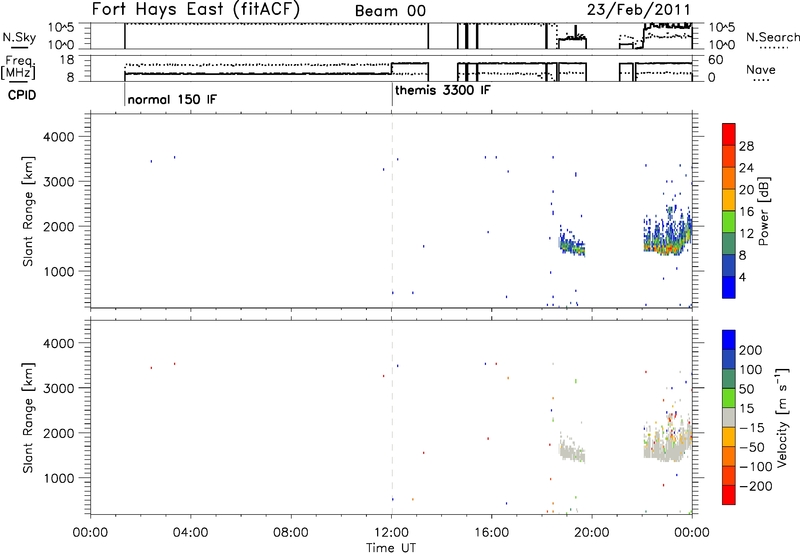Pick the bright green 15–50 Velocity colorbar segment
Screen dimensions: 800x554
[x=729, y=397]
